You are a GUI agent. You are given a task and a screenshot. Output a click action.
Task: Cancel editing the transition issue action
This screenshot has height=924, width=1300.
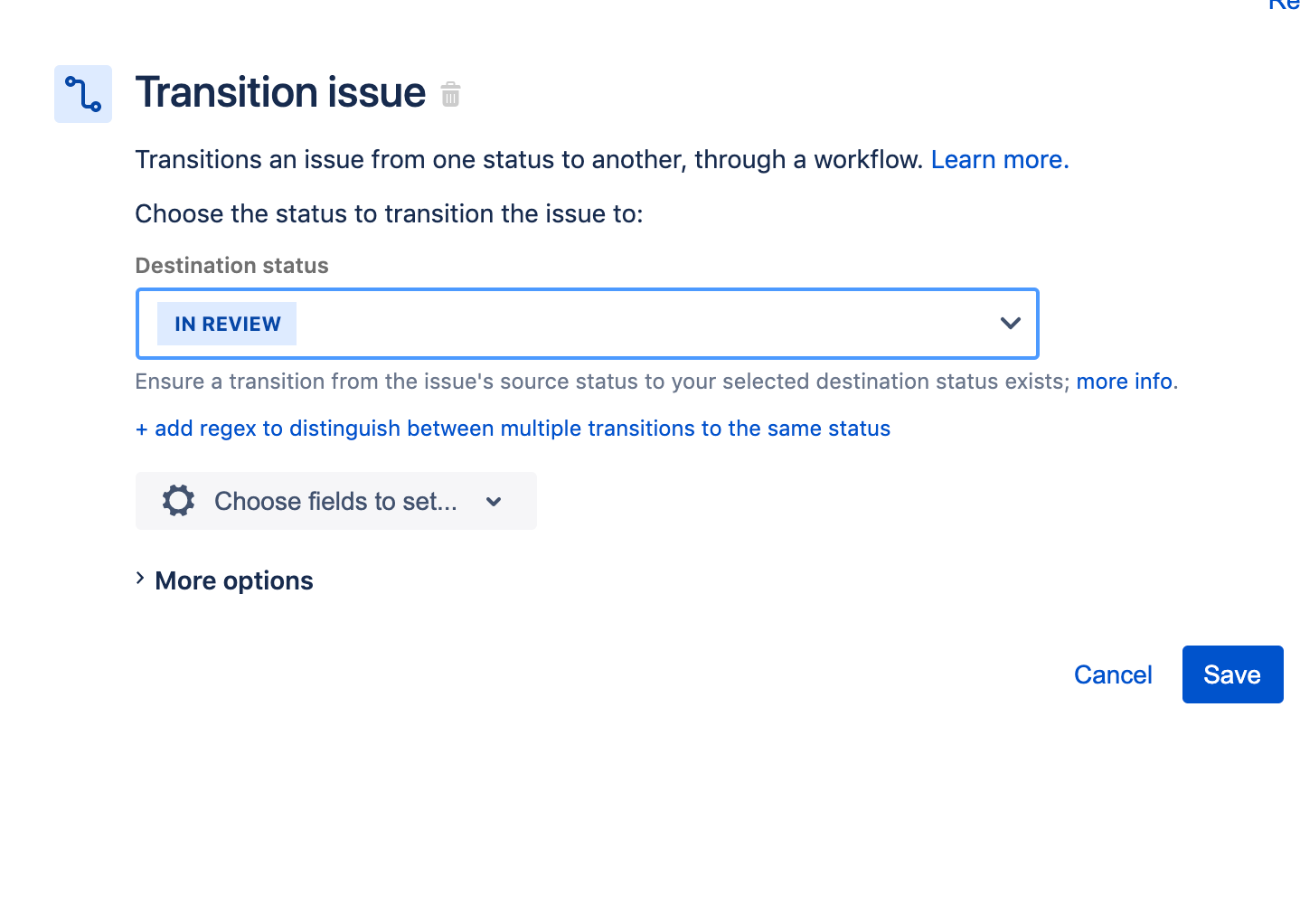click(x=1113, y=674)
